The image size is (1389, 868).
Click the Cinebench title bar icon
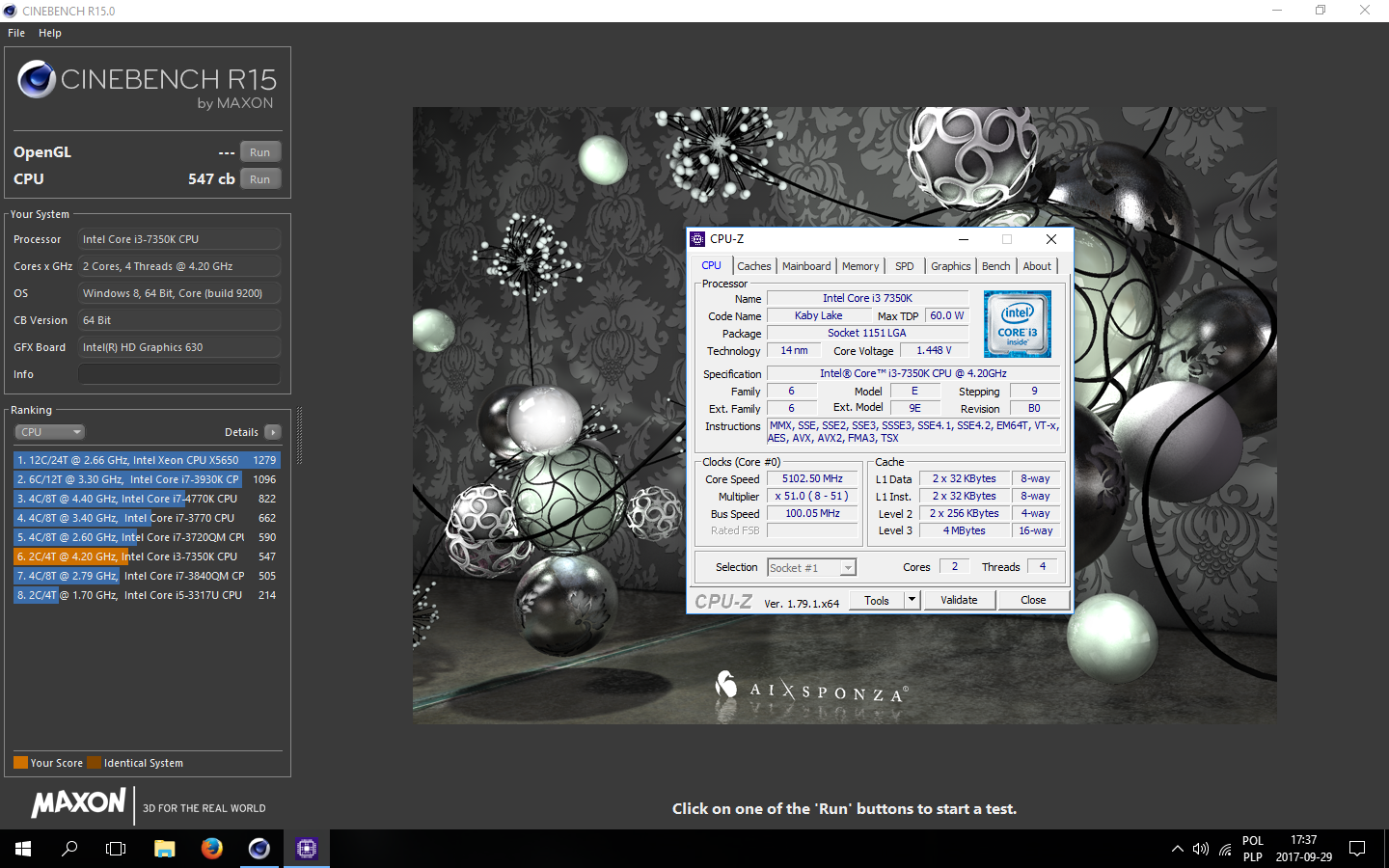click(11, 11)
